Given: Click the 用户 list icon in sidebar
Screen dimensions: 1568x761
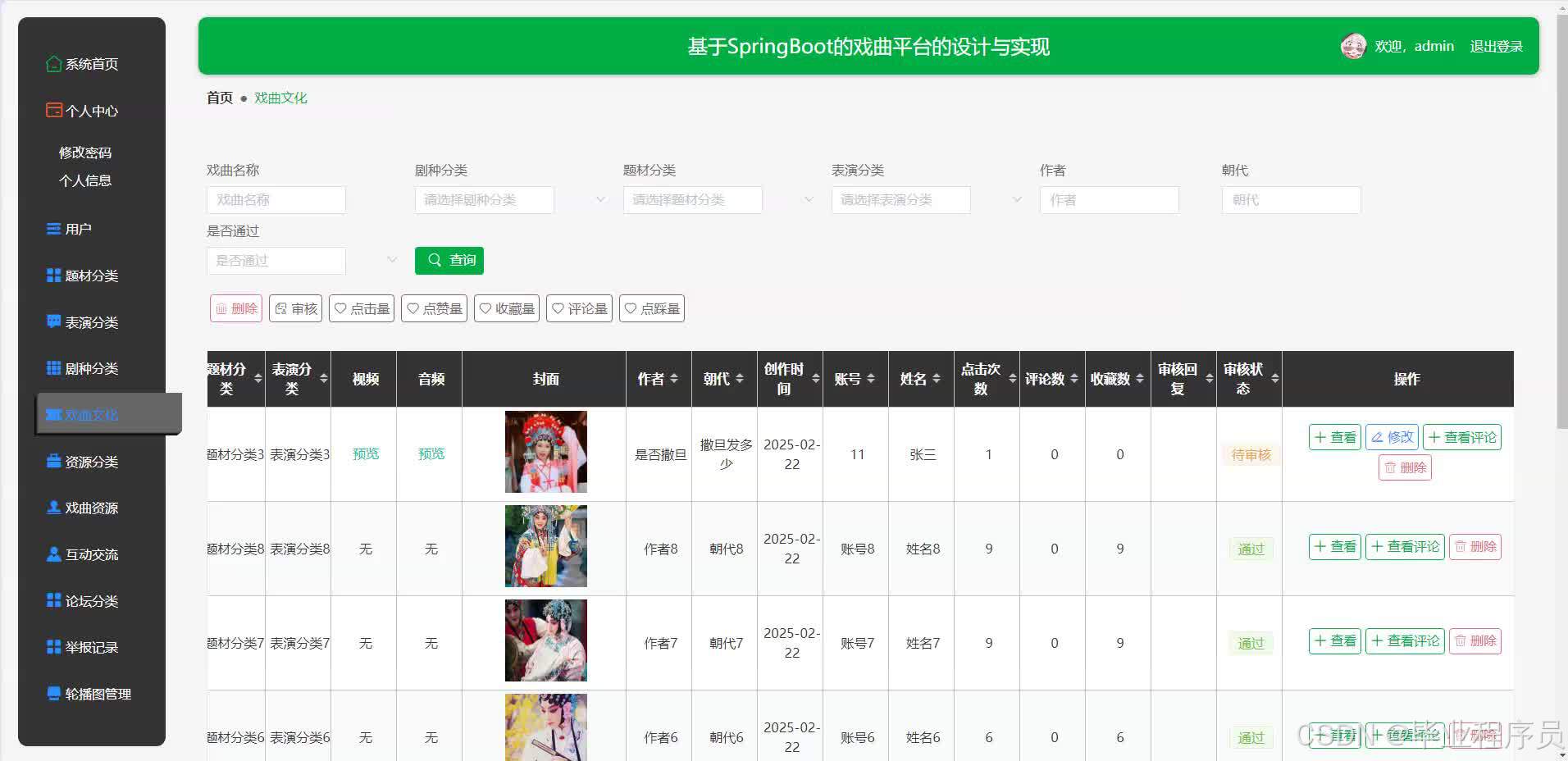Looking at the screenshot, I should pos(53,229).
